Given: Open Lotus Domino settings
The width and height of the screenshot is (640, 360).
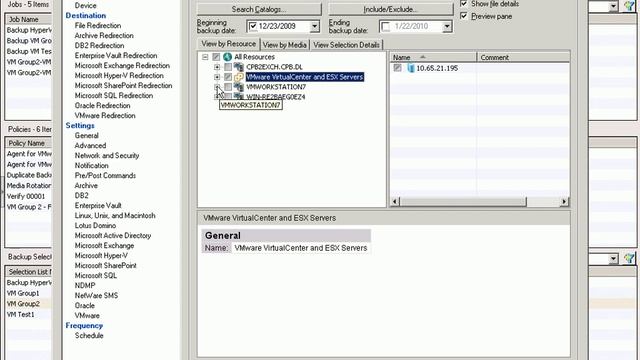Looking at the screenshot, I should coord(95,225).
